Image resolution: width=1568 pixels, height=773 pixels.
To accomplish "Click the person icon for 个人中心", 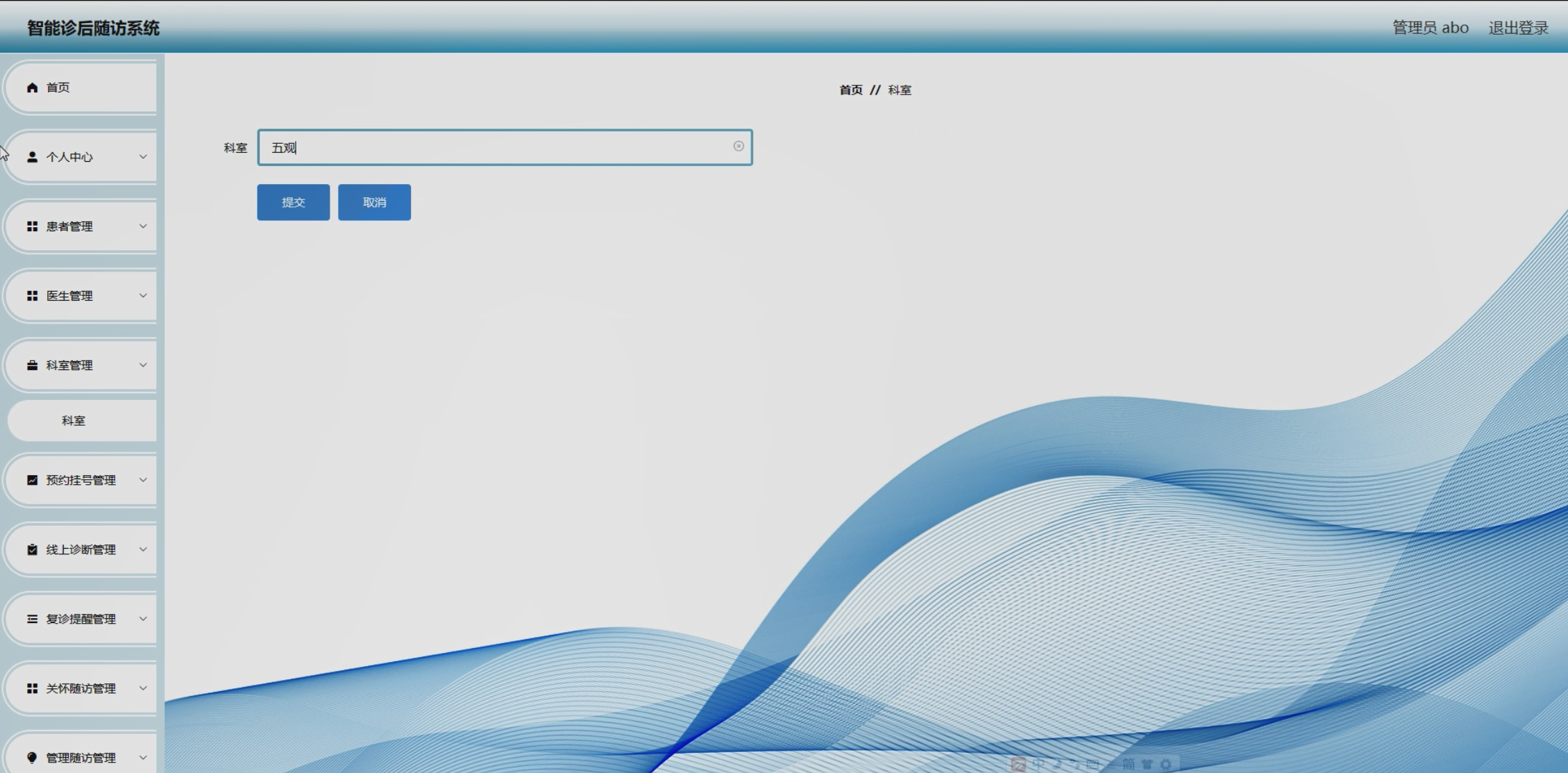I will tap(32, 157).
